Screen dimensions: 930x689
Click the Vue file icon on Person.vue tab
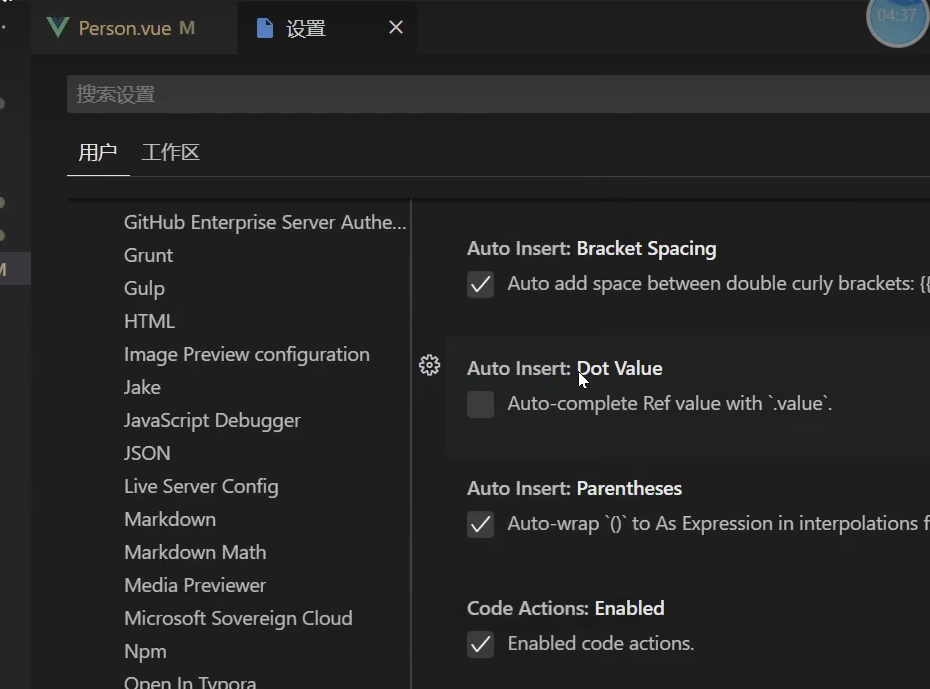(x=58, y=28)
